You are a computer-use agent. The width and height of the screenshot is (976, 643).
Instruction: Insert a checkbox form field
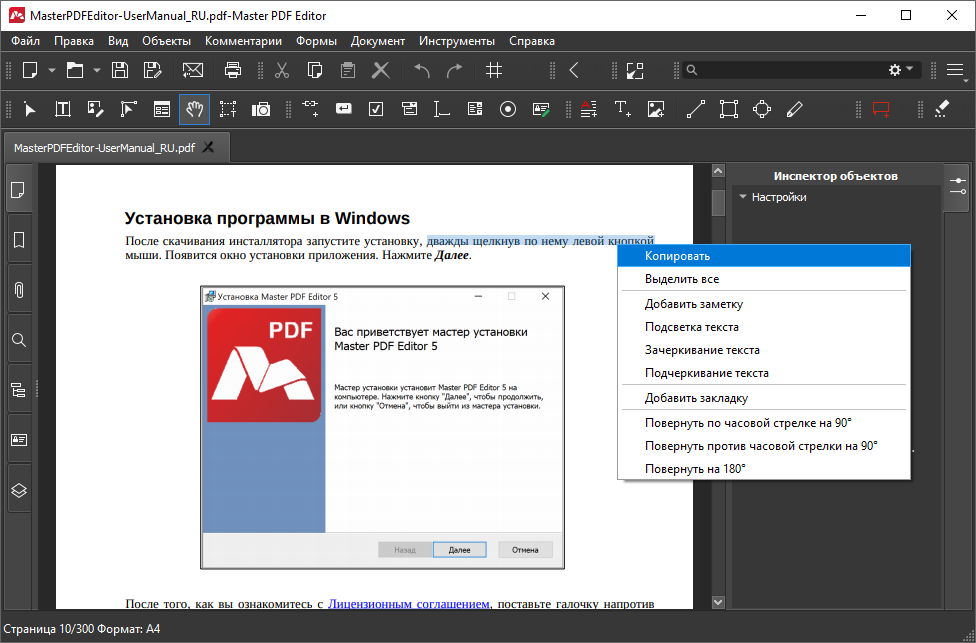(376, 109)
